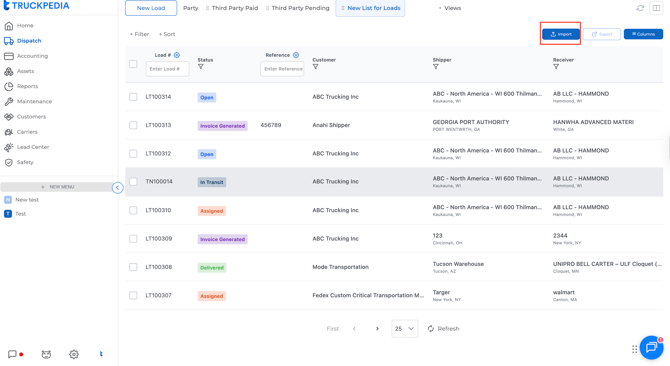Open the Home sidebar icon
The width and height of the screenshot is (670, 366).
[9, 26]
